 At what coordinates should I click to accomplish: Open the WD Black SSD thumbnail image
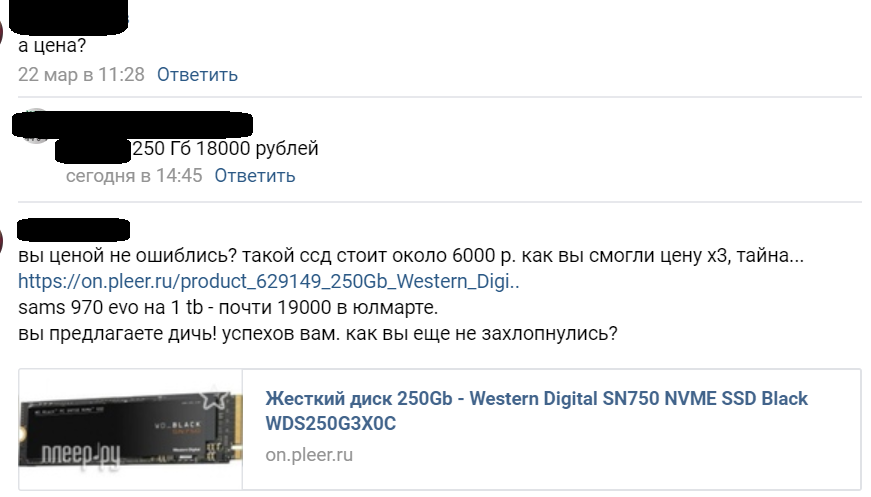point(131,429)
